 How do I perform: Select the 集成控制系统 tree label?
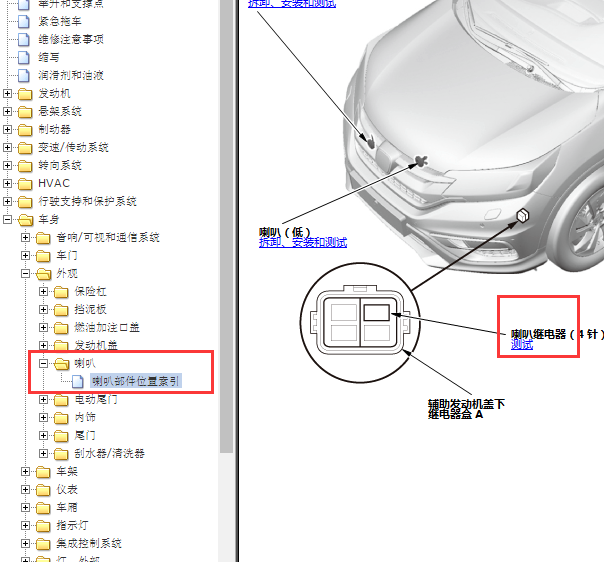89,544
